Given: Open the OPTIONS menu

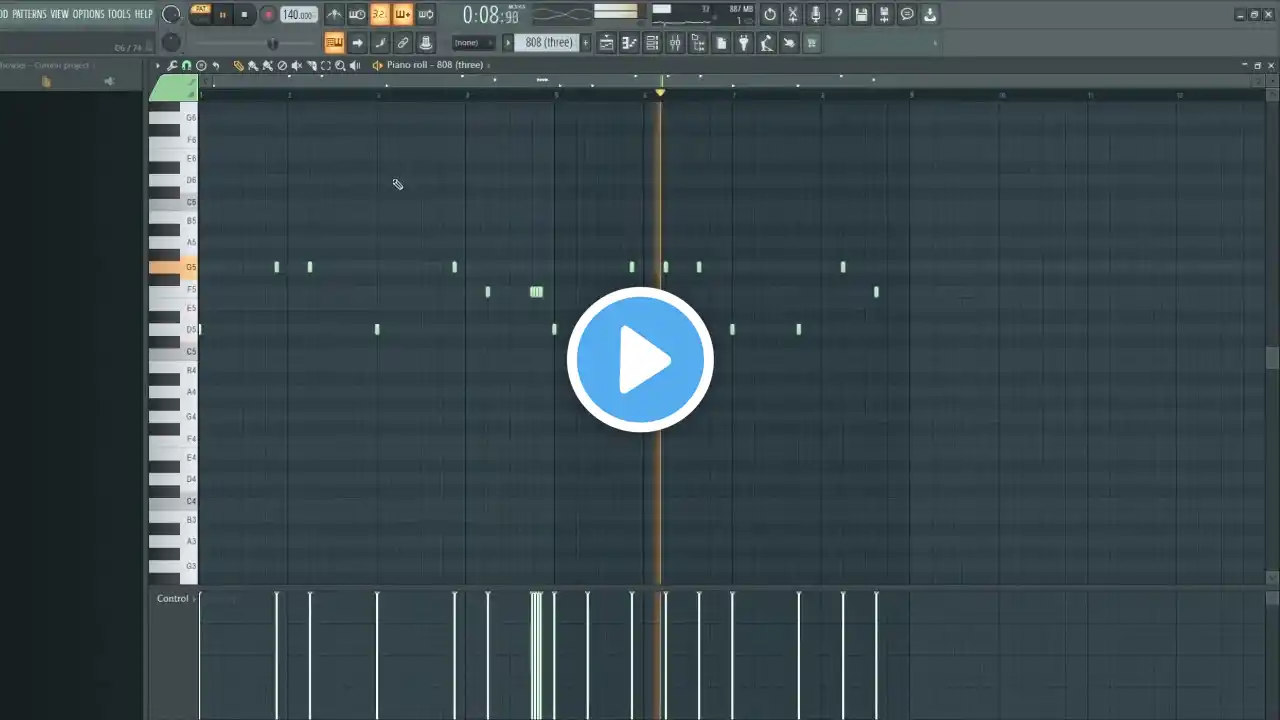Looking at the screenshot, I should (x=88, y=14).
